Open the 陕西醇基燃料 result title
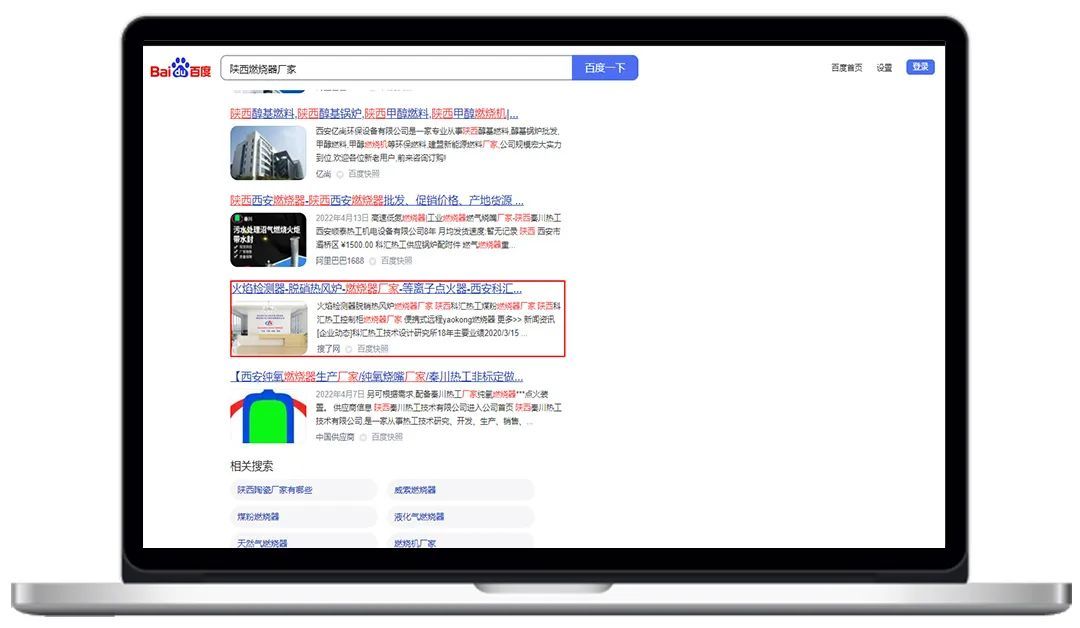 point(374,113)
